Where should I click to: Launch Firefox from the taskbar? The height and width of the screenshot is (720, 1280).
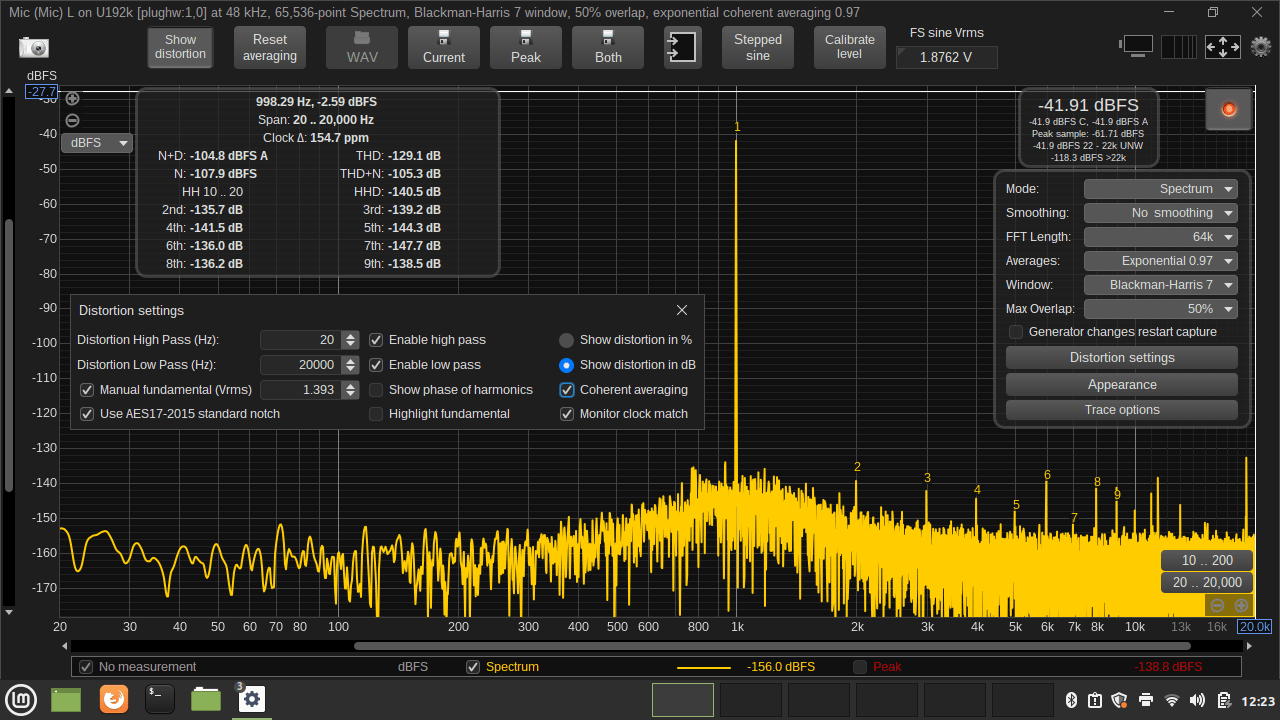click(x=114, y=699)
